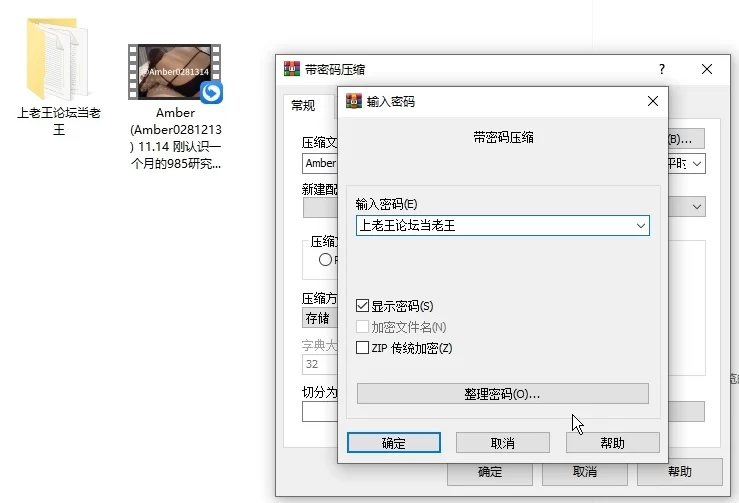Enable ZIP 传统加密 checkbox
Screen dimensions: 739x503
click(363, 348)
